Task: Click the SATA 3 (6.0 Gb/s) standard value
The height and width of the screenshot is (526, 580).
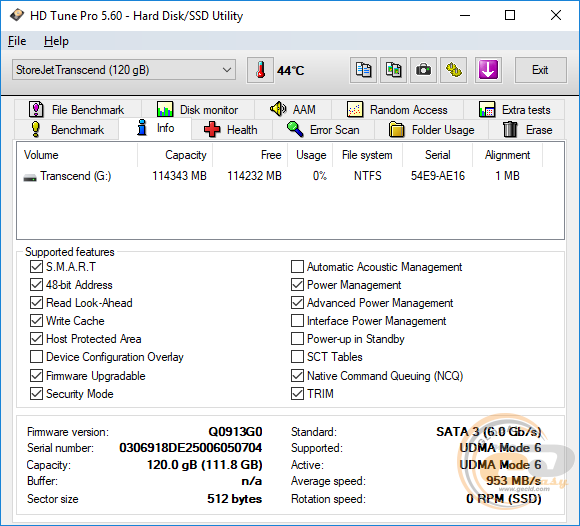Action: coord(489,432)
